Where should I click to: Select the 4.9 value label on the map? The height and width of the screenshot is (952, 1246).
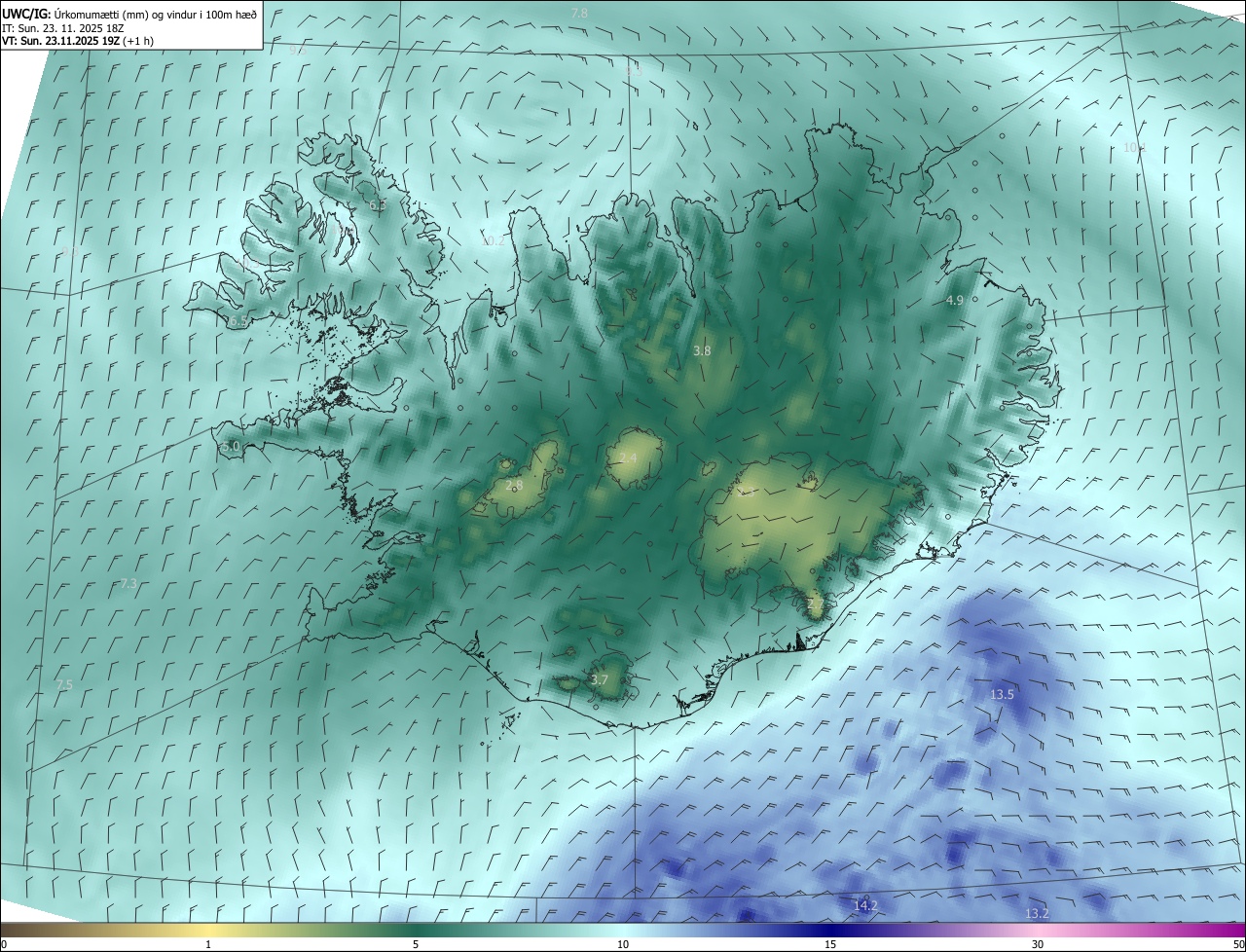tap(954, 301)
